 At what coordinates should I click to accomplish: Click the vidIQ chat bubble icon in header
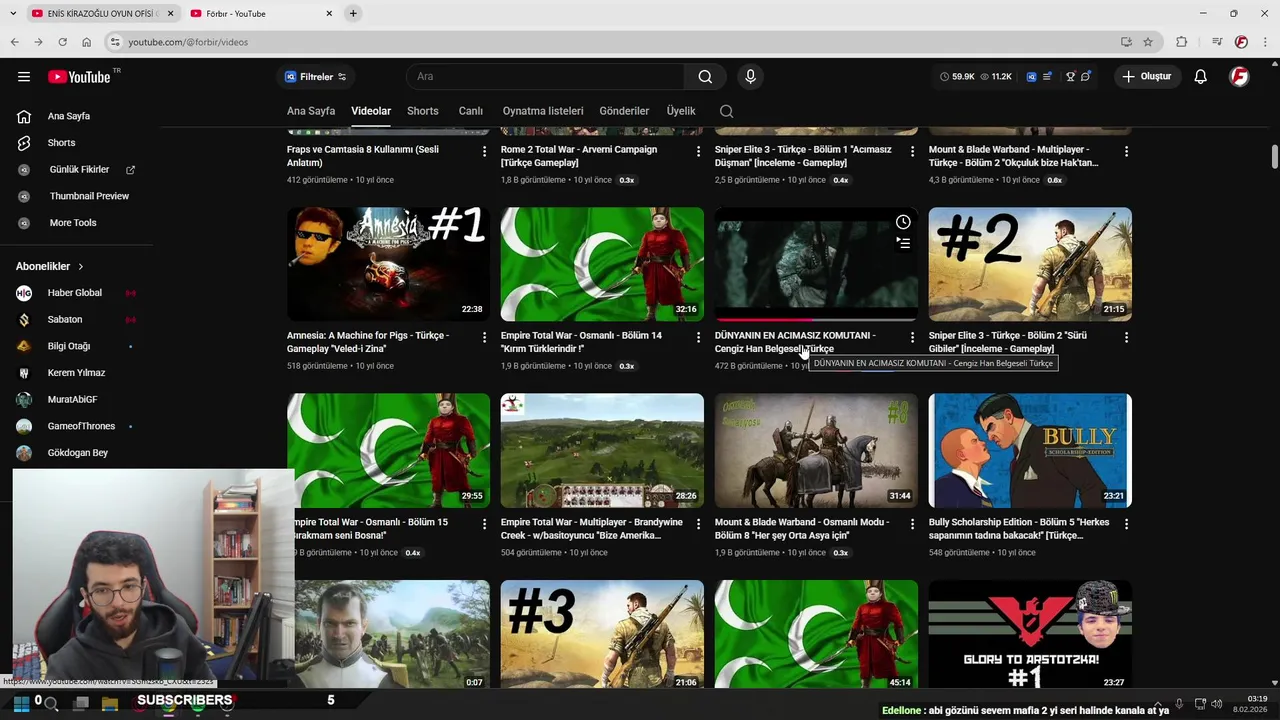1086,77
